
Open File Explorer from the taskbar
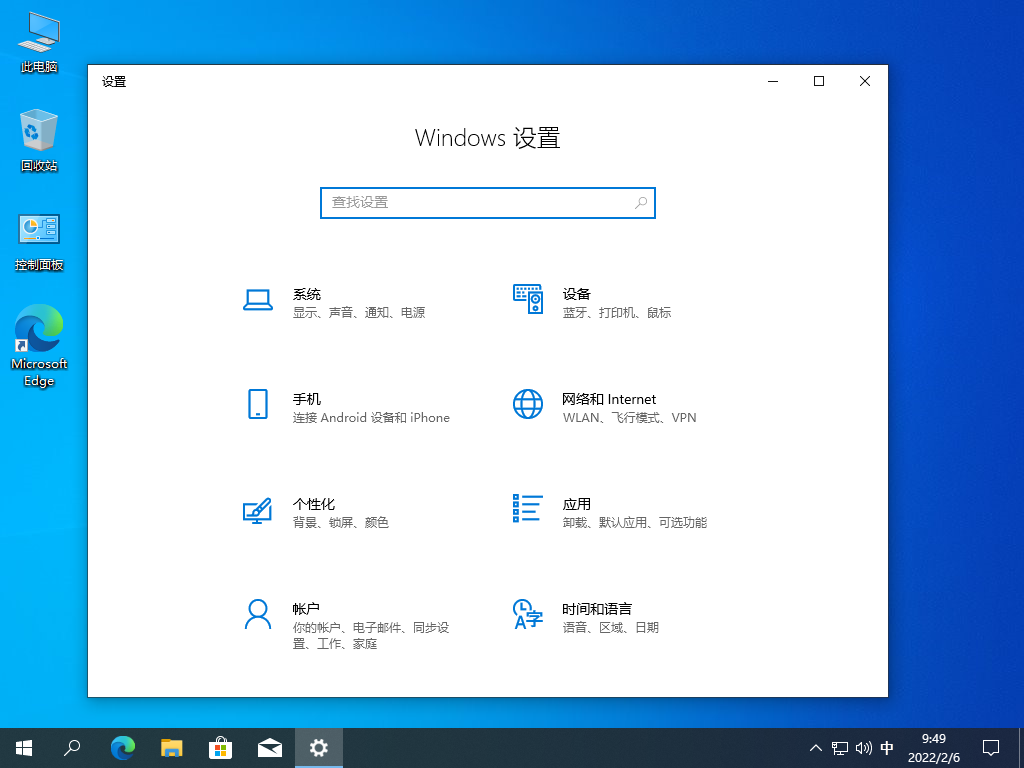(x=171, y=747)
